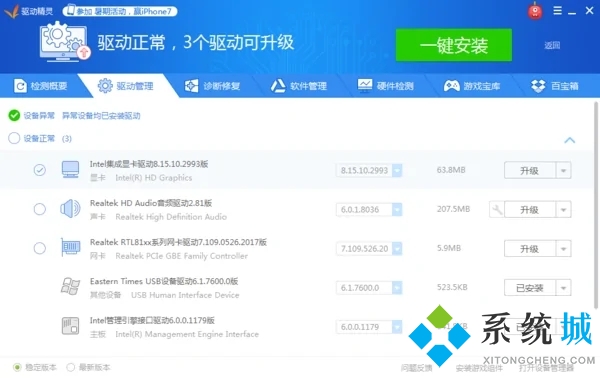This screenshot has height=378, width=600.
Task: Expand arrow beside 已安装 button
Action: click(x=563, y=288)
